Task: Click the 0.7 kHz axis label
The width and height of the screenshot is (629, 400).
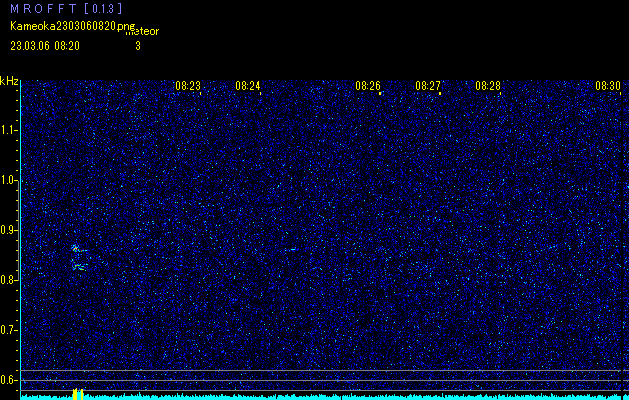Action: [x=9, y=330]
